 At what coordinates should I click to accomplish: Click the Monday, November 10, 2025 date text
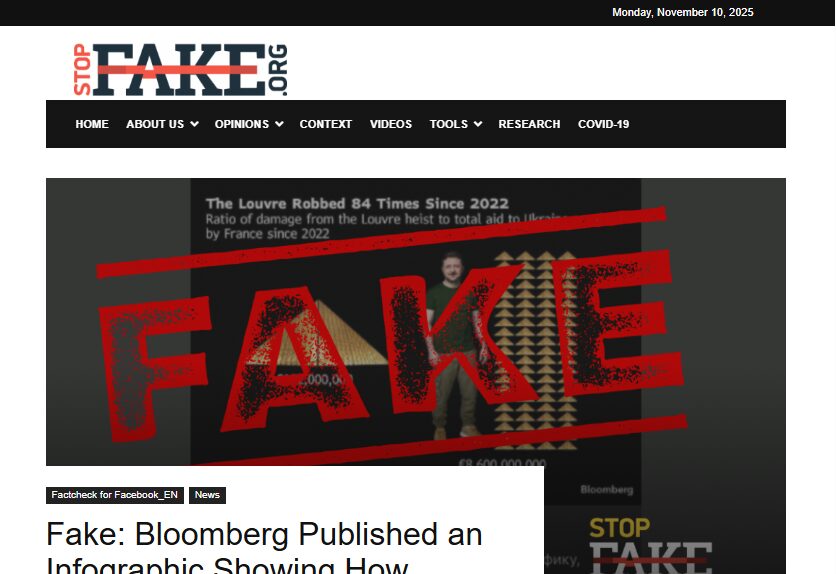pyautogui.click(x=682, y=12)
